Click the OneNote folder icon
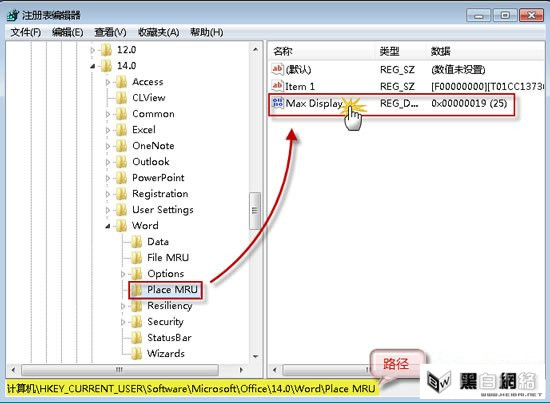Screen dimensions: 550x403 point(121,146)
